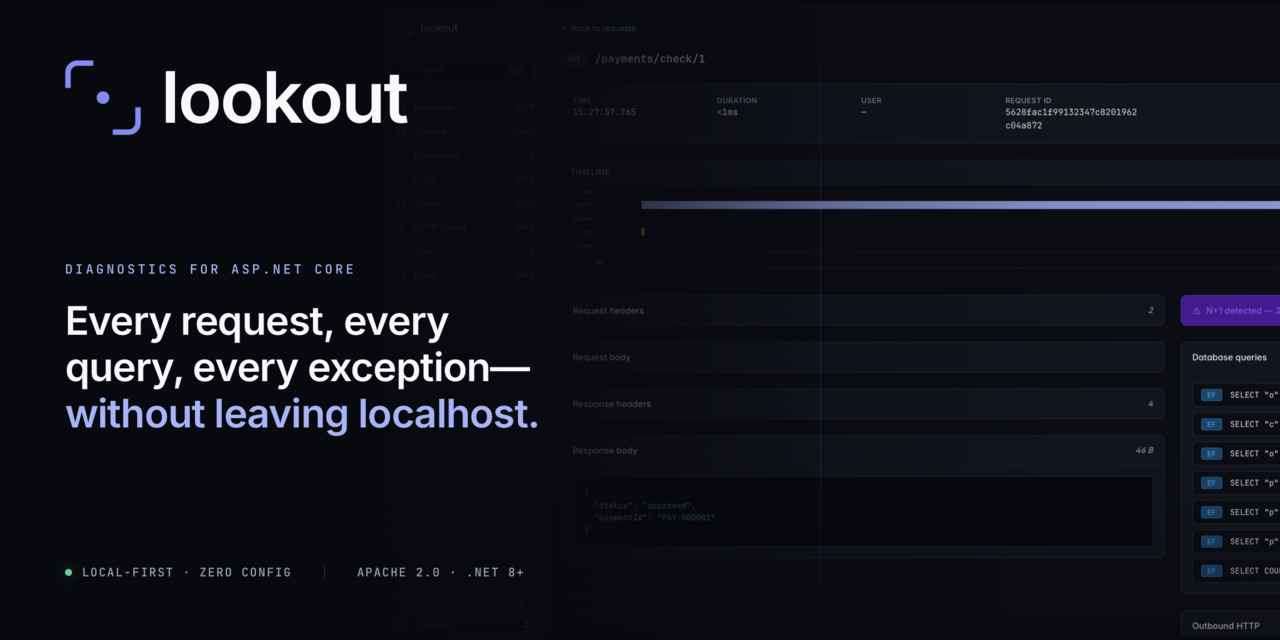Click the GET method badge
1280x640 pixels.
pyautogui.click(x=574, y=59)
